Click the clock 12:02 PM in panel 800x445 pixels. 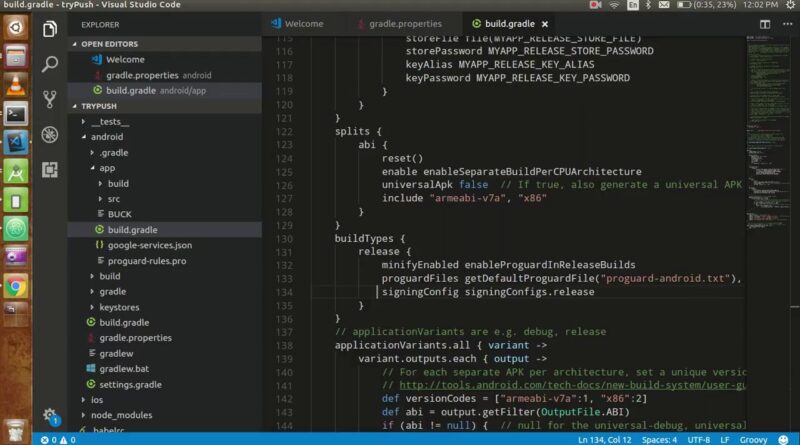click(x=761, y=5)
